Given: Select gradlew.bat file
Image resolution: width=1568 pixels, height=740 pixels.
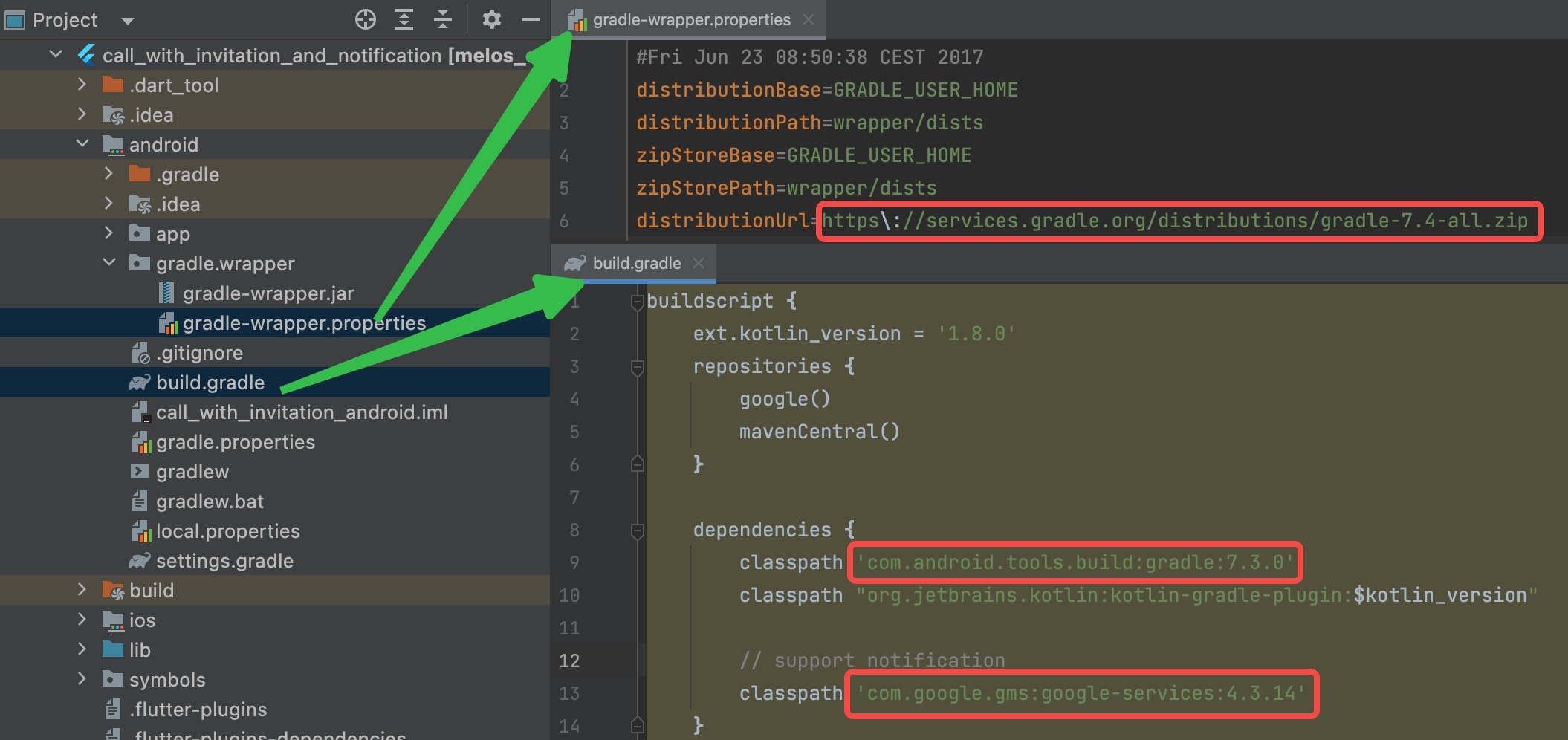Looking at the screenshot, I should [x=210, y=502].
